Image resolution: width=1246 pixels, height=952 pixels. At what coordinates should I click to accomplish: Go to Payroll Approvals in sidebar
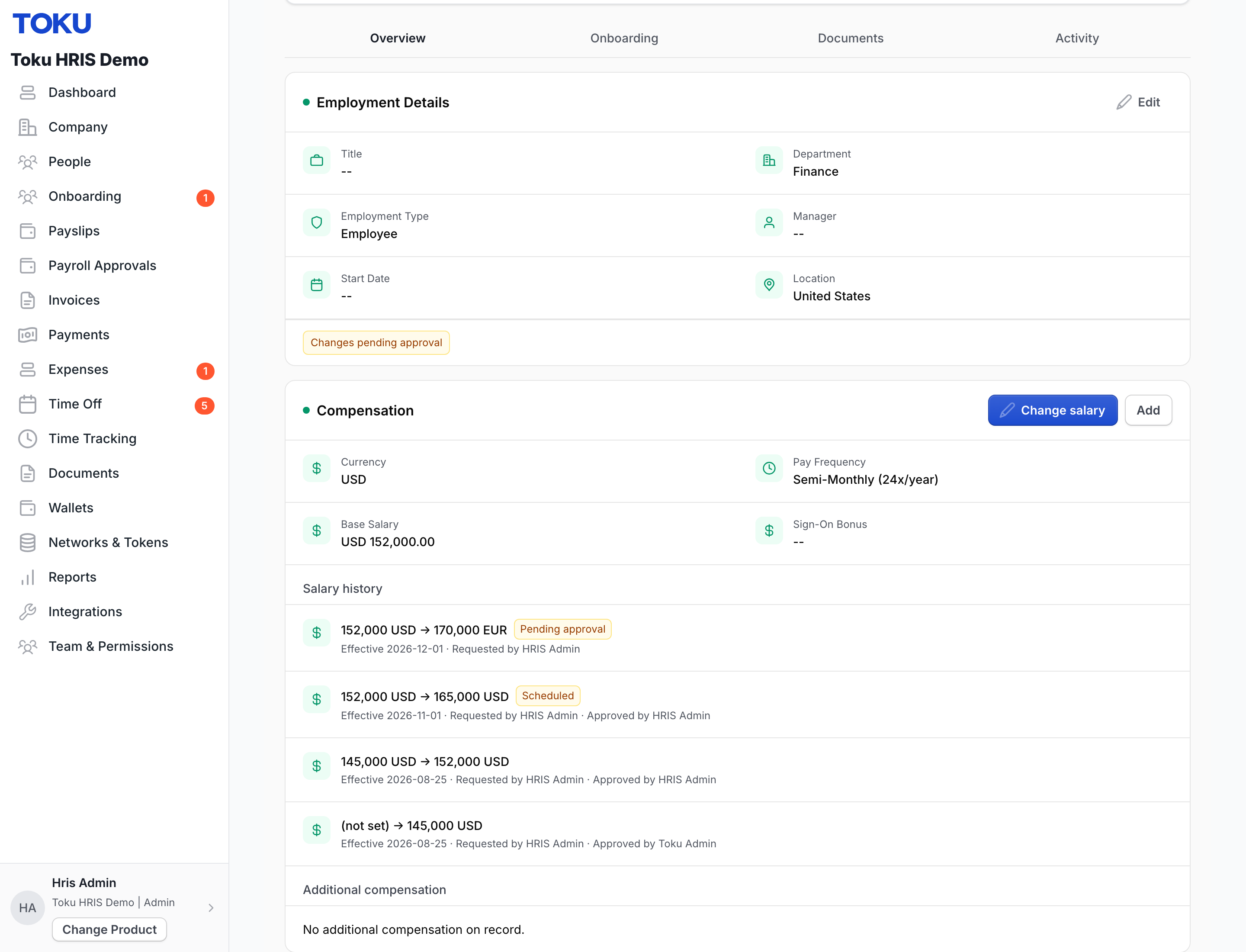coord(114,265)
